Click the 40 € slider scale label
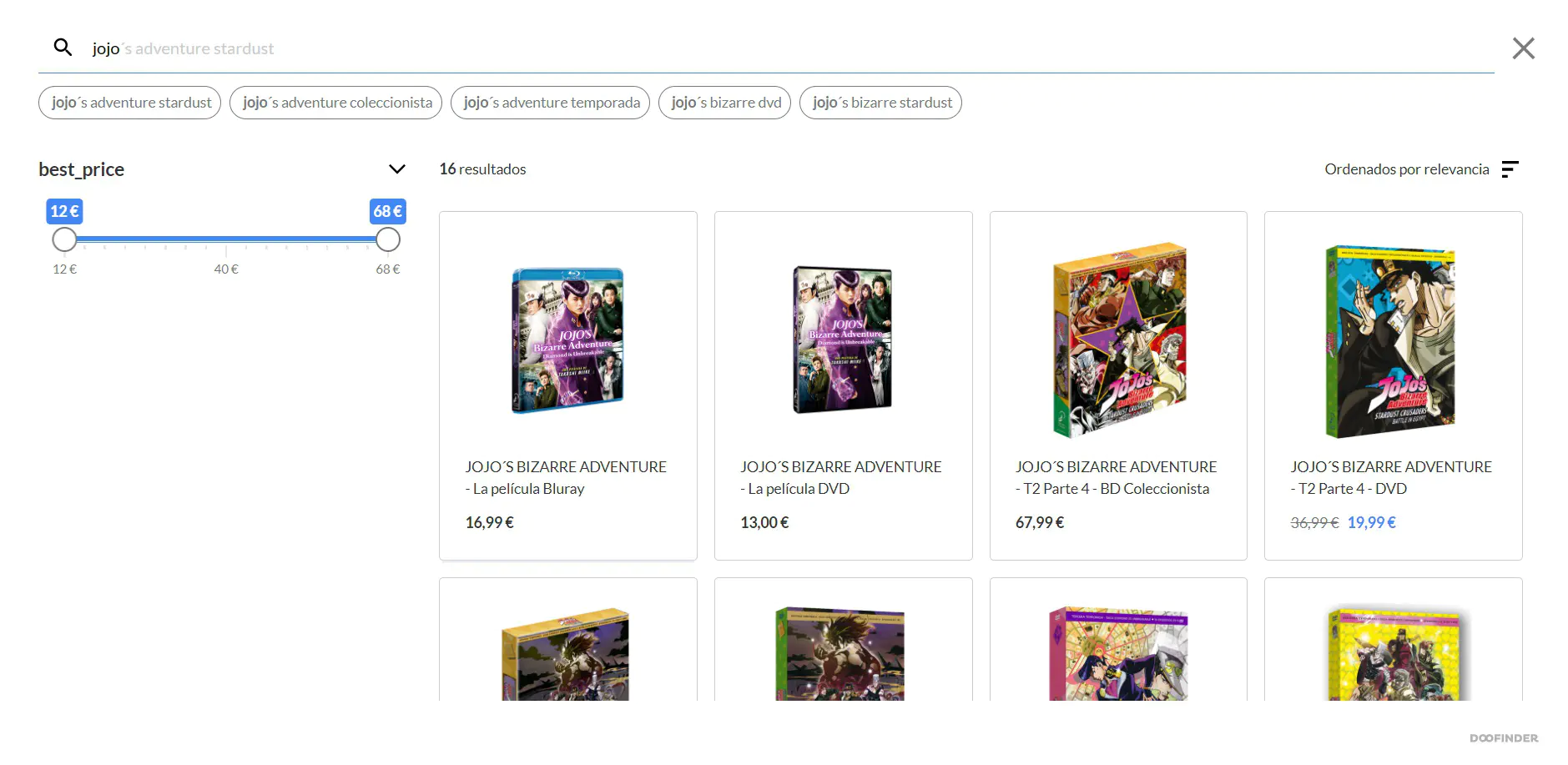 pyautogui.click(x=226, y=269)
